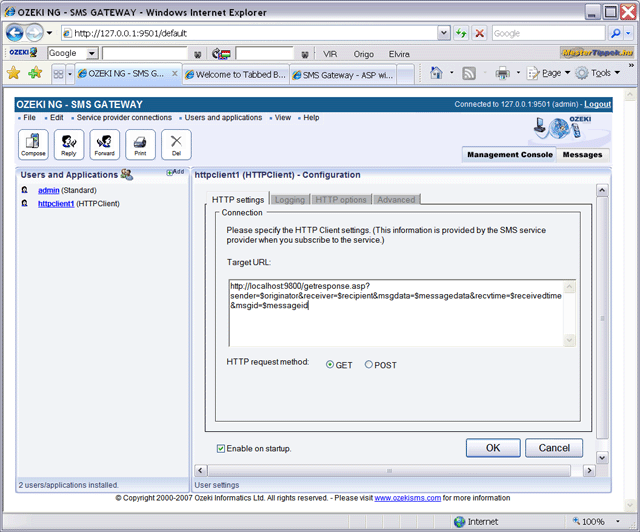
Task: Open the Page menu dropdown
Action: pyautogui.click(x=549, y=73)
